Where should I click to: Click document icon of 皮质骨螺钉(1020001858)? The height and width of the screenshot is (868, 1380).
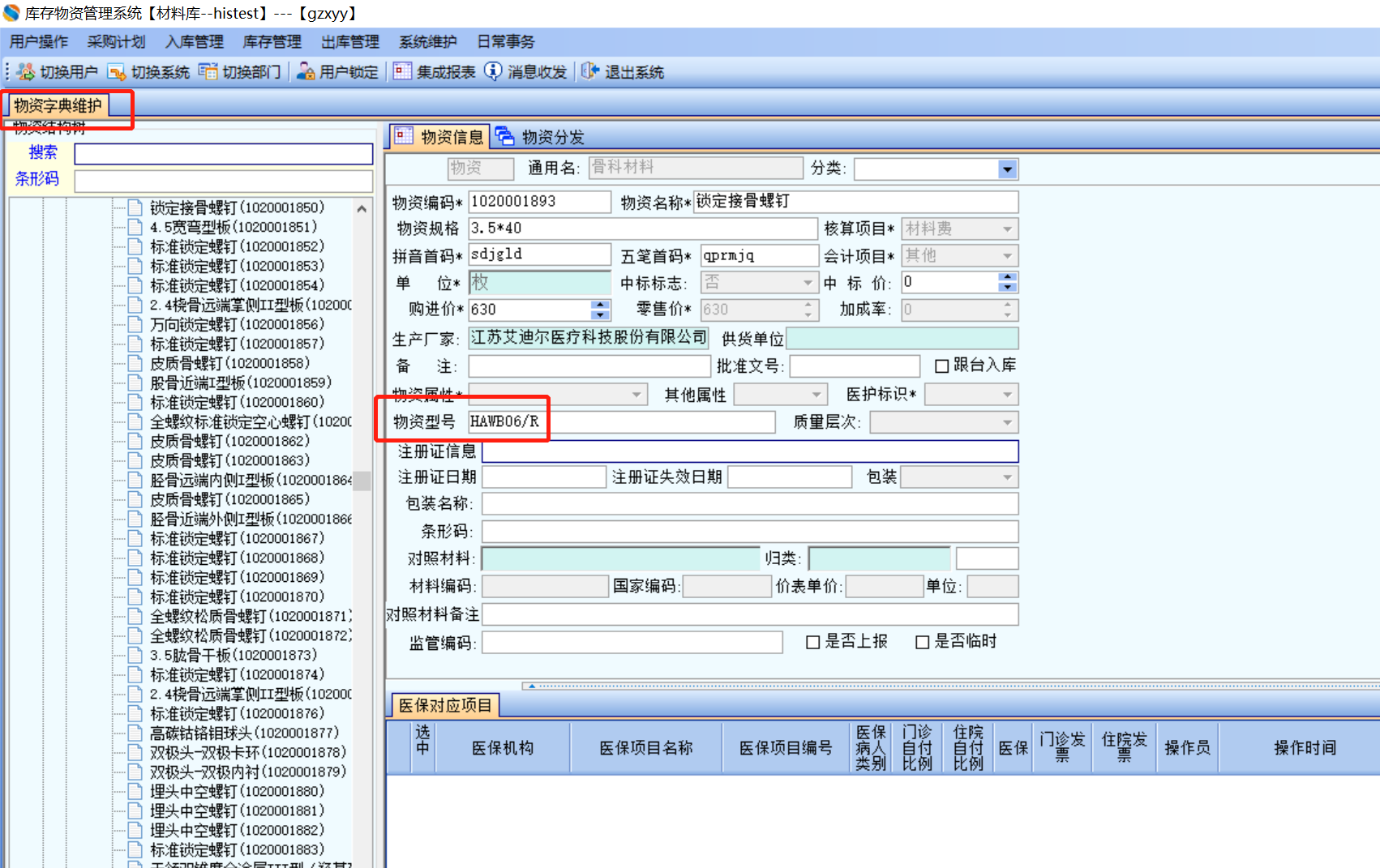tap(135, 363)
